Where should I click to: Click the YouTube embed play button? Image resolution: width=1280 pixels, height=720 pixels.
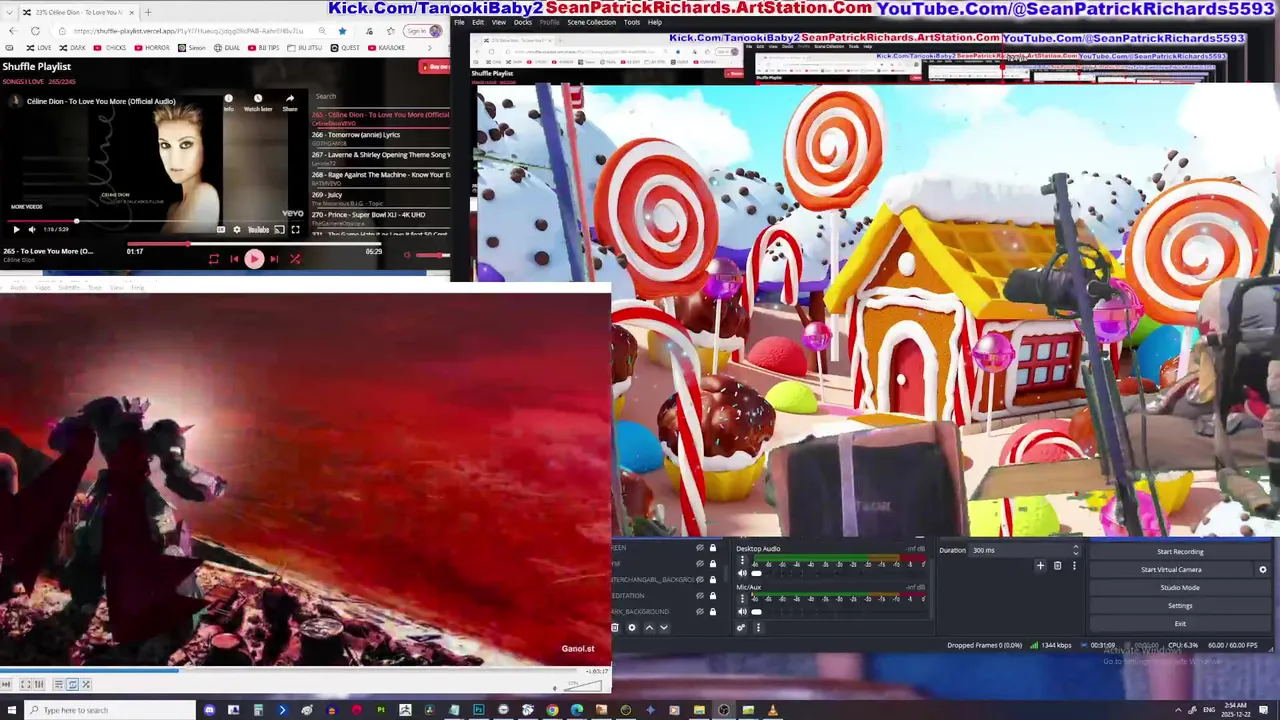pos(16,230)
